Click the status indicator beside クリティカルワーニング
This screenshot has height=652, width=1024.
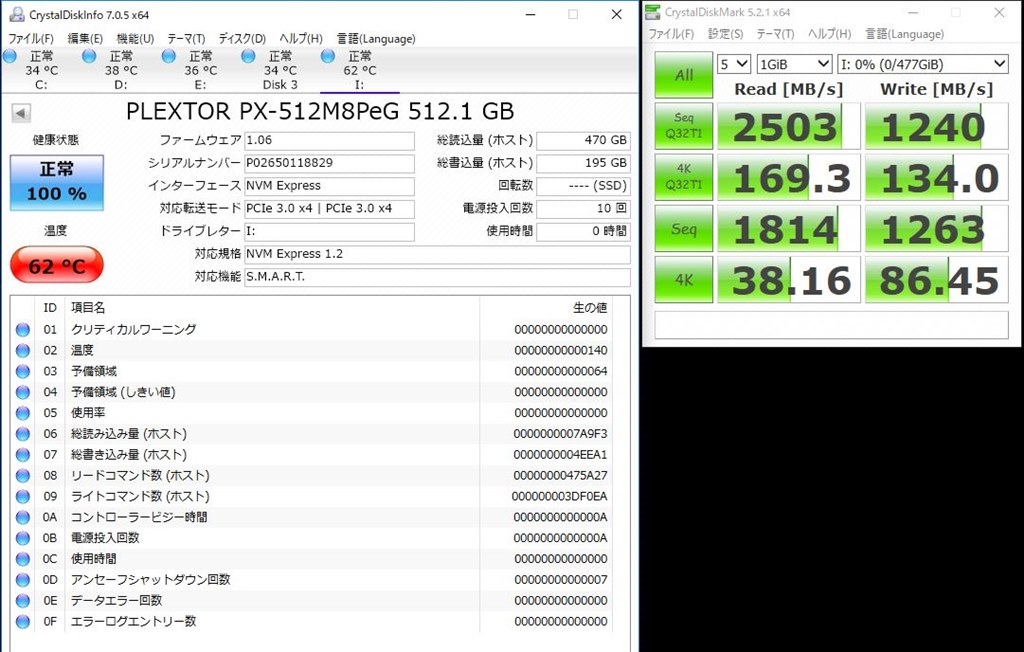pyautogui.click(x=23, y=329)
